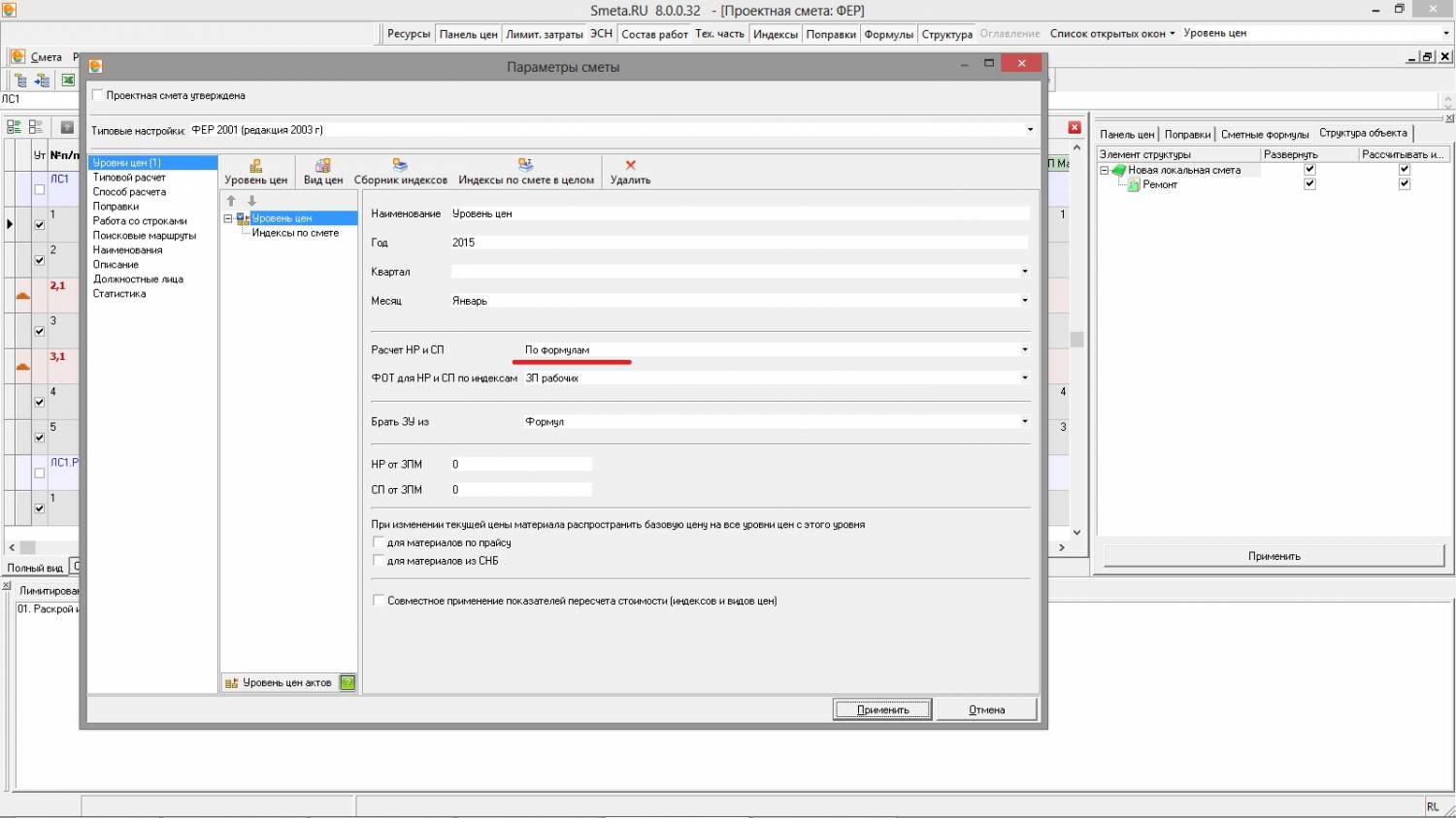Click the Новая локальная смета green book icon

point(1119,170)
